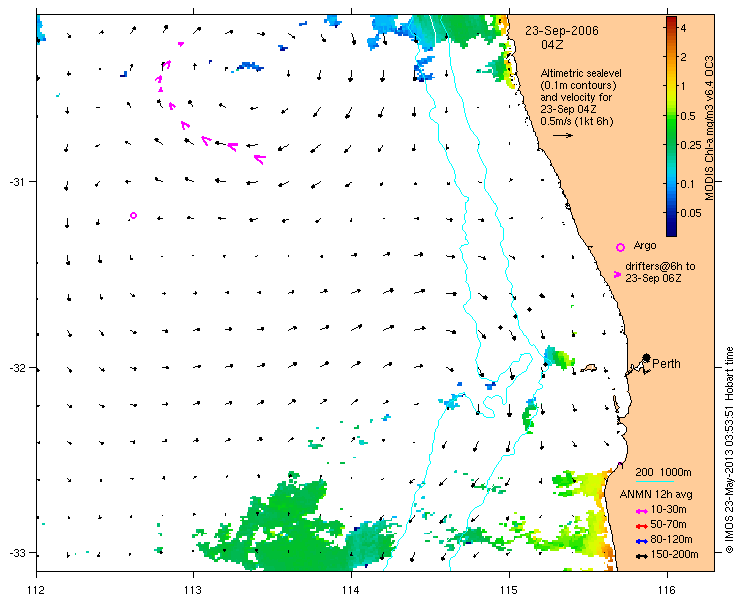Click the drifters legend magenta arrow symbol
Viewport: 740px width, 600px height.
point(617,274)
